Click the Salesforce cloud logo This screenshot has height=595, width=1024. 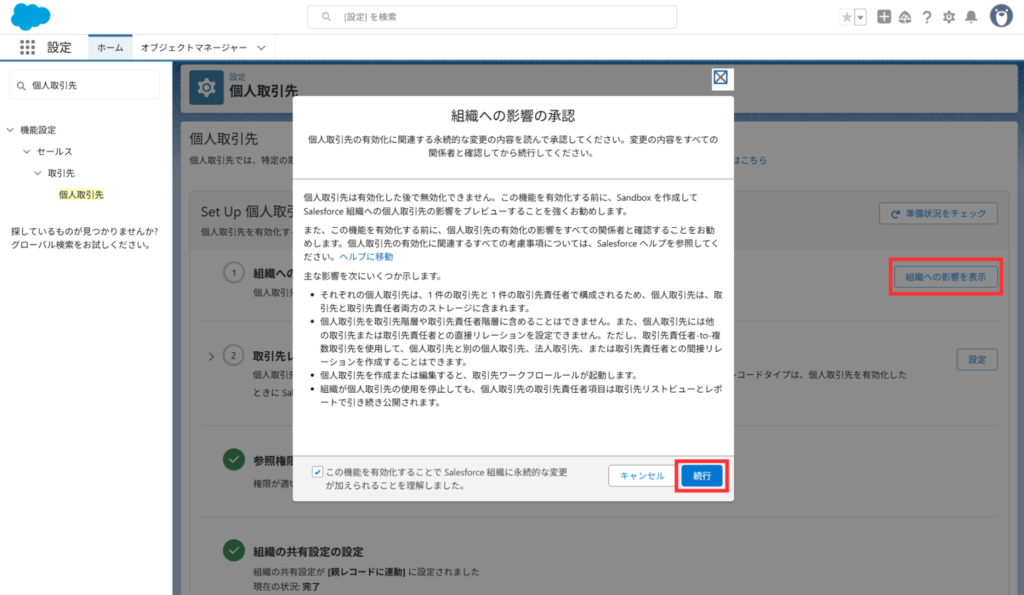(x=31, y=17)
